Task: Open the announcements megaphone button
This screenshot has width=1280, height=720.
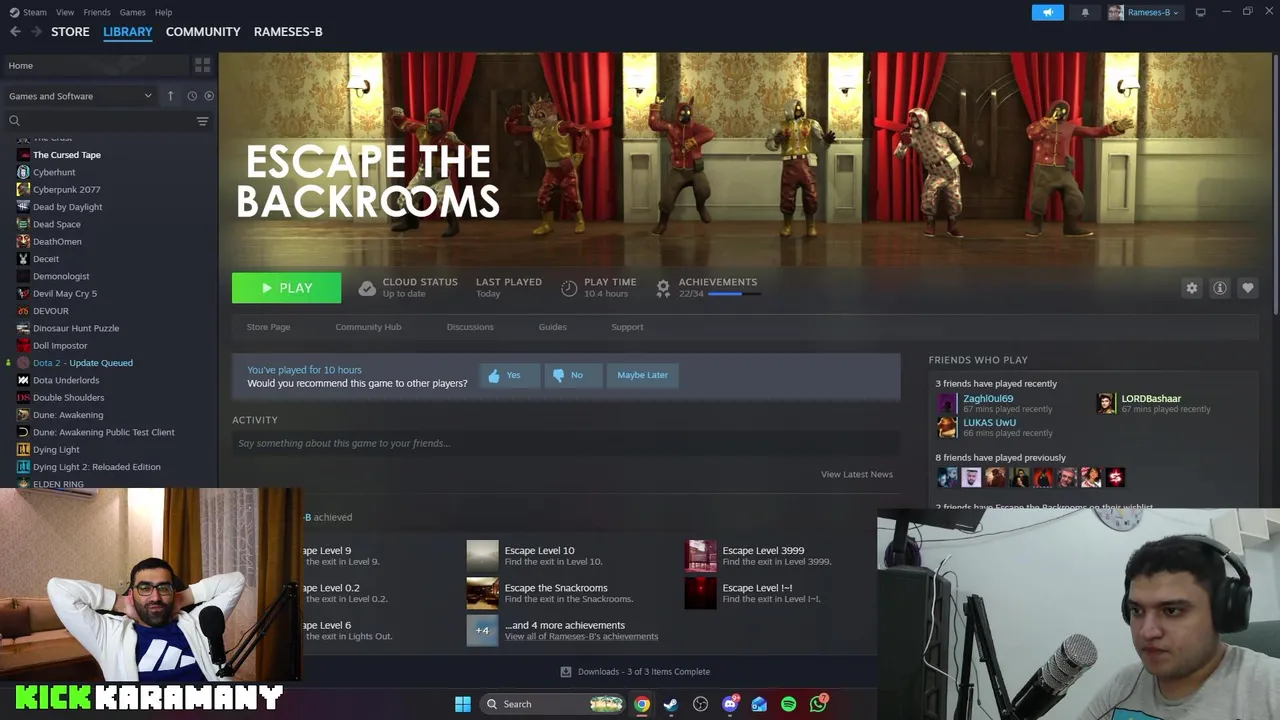Action: pyautogui.click(x=1047, y=12)
